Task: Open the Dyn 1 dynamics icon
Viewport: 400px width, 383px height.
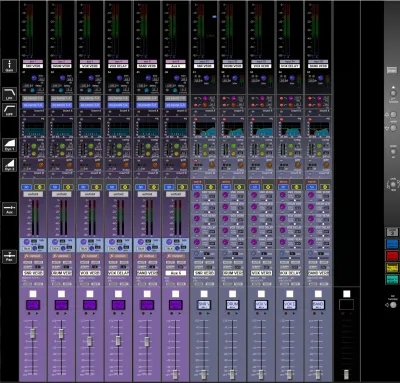Action: (10, 145)
